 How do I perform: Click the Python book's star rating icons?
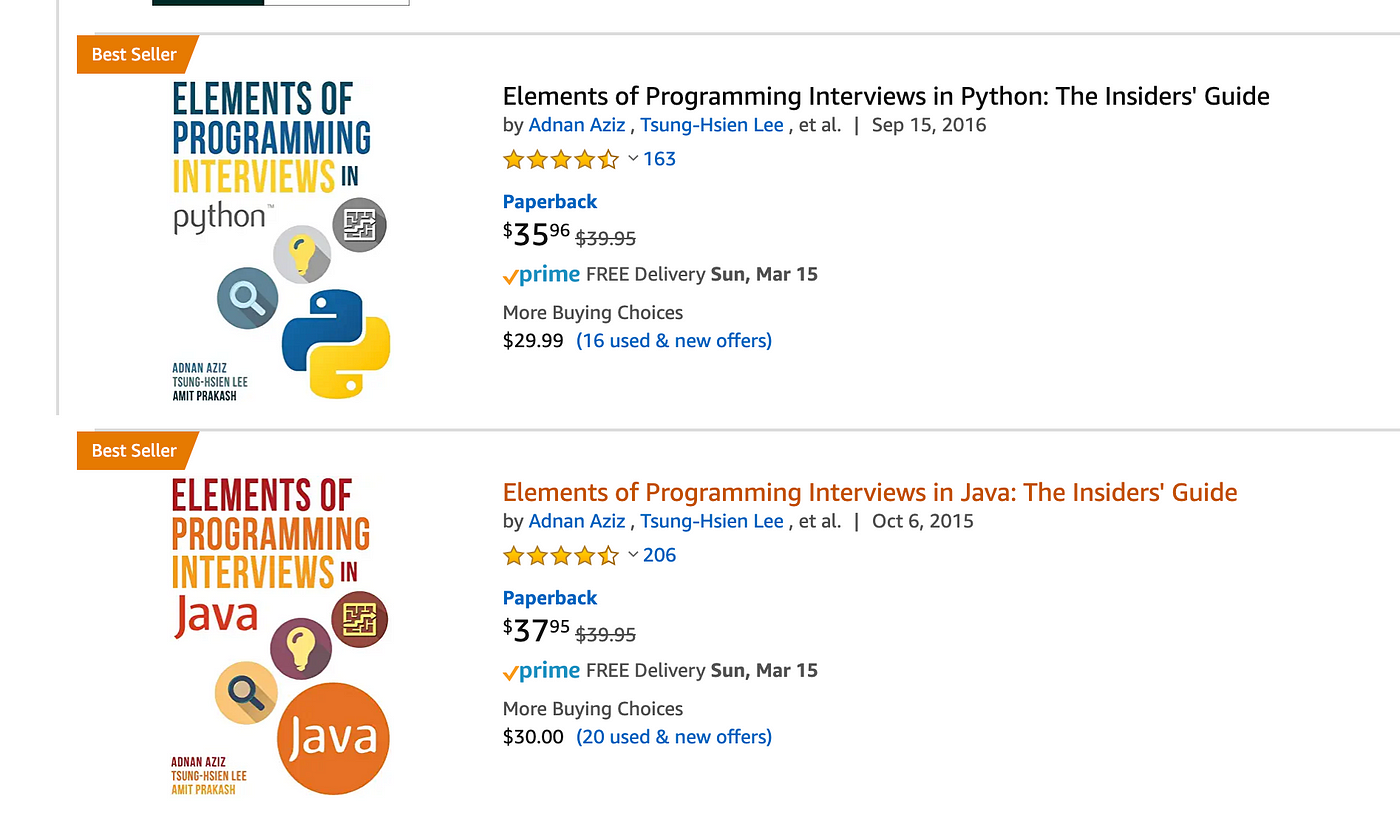coord(561,159)
